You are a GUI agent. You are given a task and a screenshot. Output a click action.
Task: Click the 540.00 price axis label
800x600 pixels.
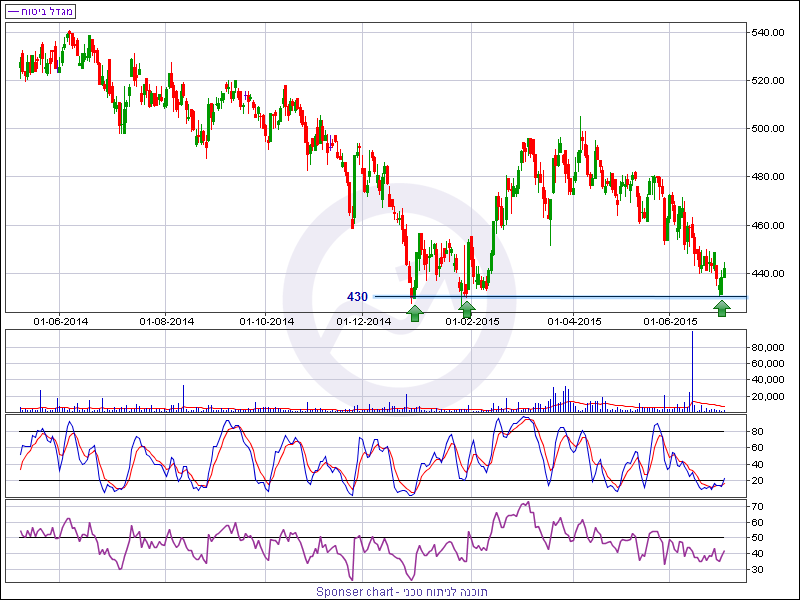pos(768,32)
